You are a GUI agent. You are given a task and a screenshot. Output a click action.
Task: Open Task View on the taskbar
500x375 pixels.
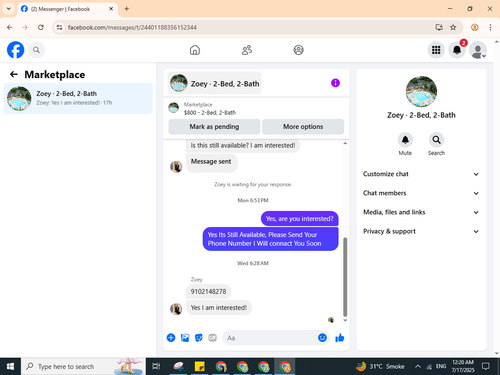tap(156, 366)
